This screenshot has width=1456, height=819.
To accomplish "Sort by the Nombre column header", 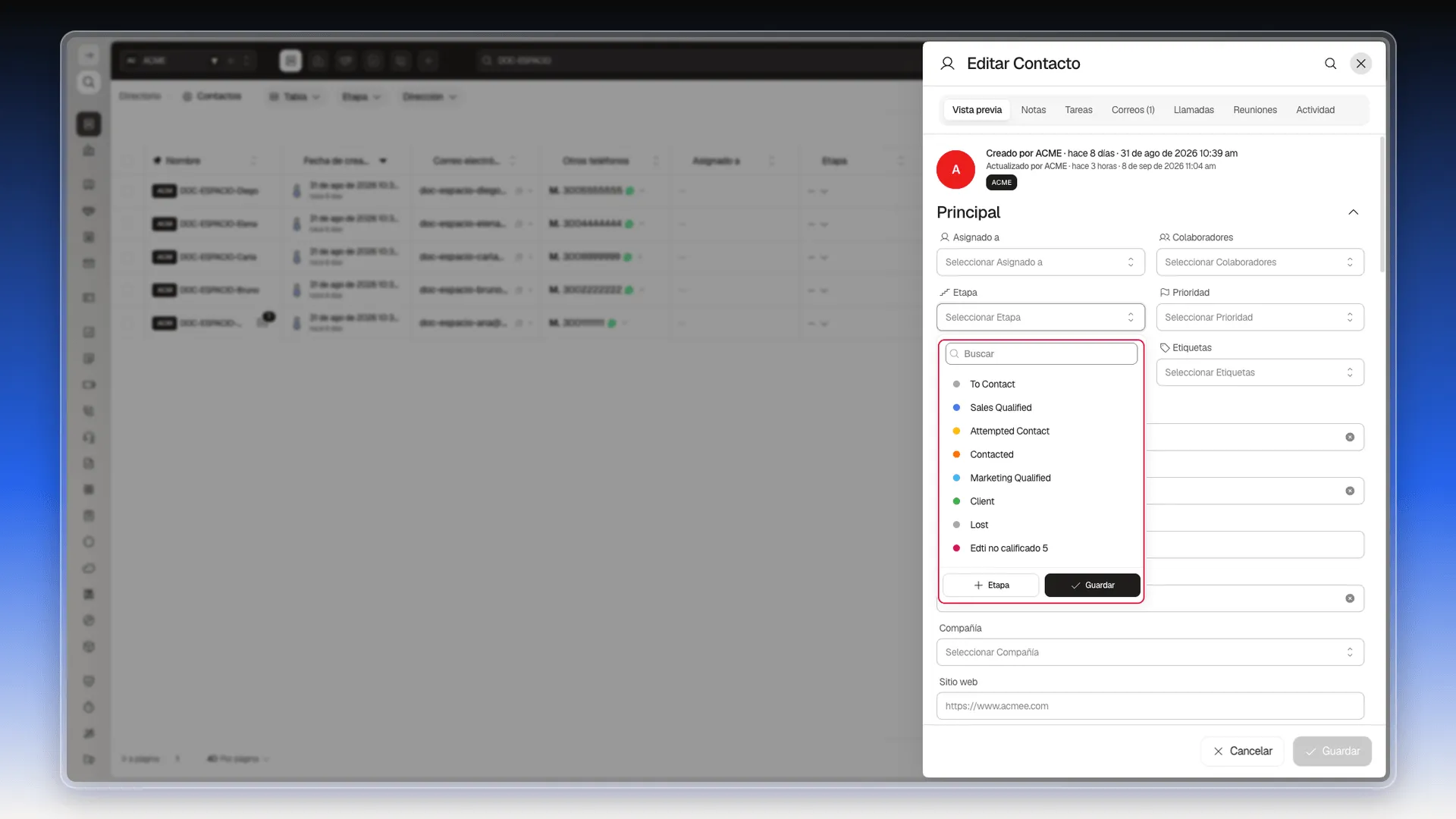I will click(183, 161).
